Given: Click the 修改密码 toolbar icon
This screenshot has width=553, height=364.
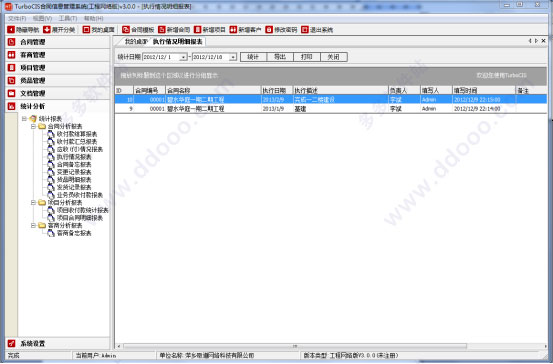Looking at the screenshot, I should (x=269, y=30).
